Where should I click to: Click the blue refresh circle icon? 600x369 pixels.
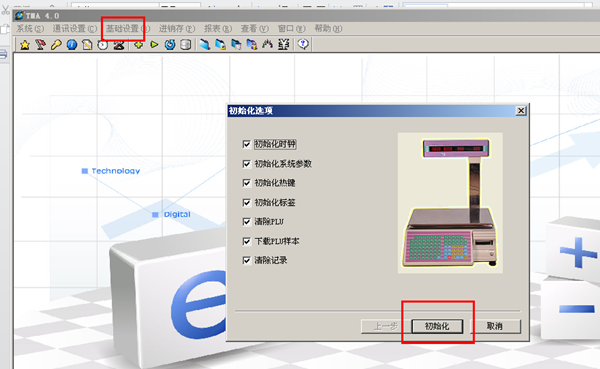[x=170, y=45]
